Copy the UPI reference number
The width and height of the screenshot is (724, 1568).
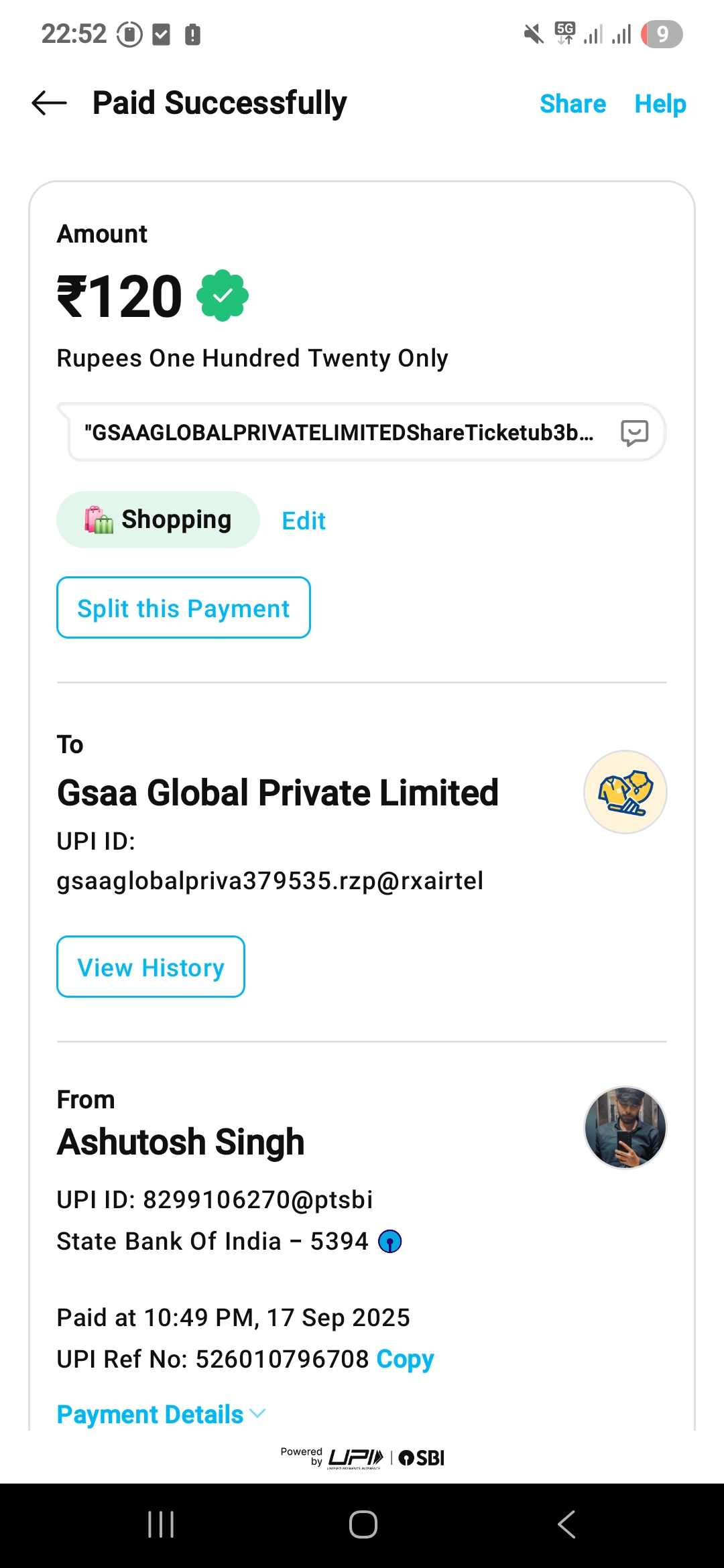405,1359
